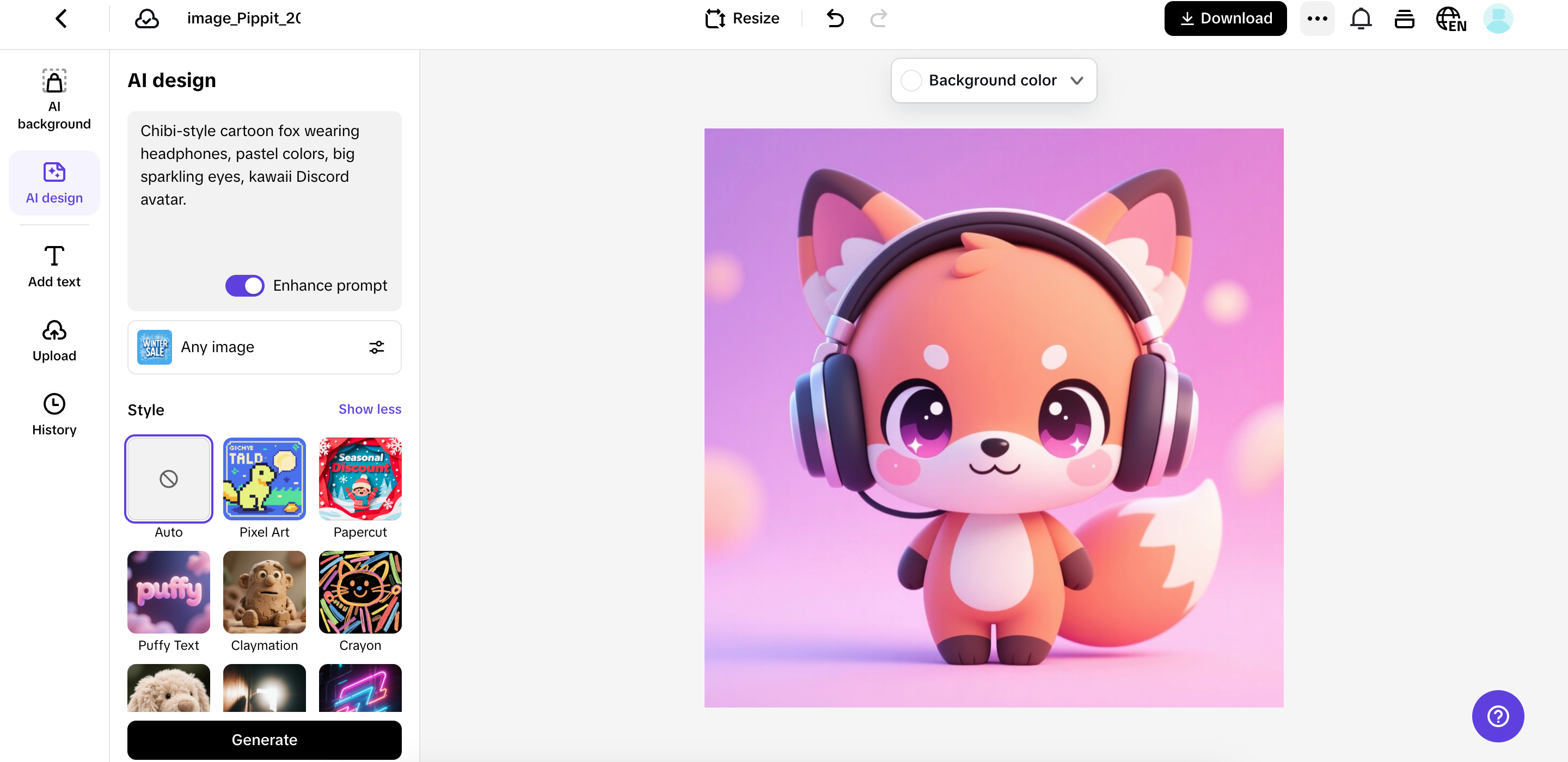Collapse styles with Show less

[x=369, y=409]
